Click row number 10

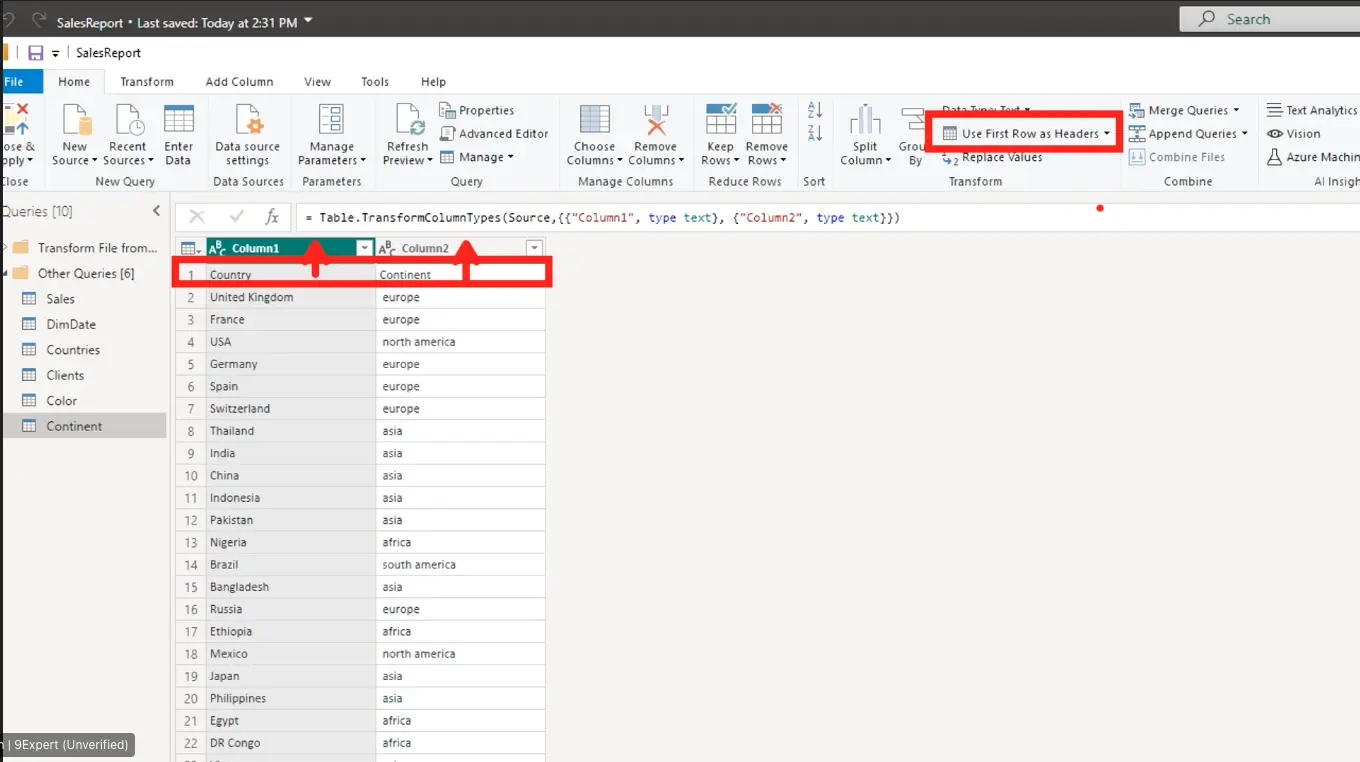tap(191, 475)
